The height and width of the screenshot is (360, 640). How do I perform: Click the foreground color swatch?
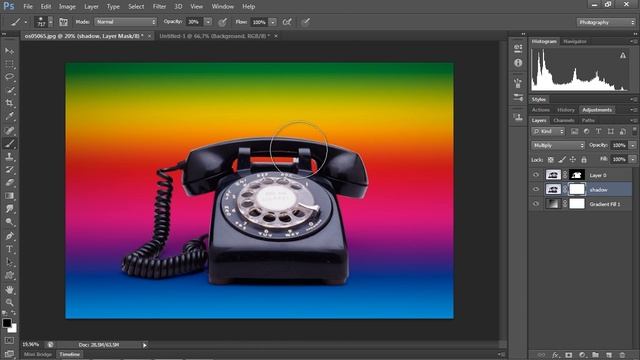[7, 323]
